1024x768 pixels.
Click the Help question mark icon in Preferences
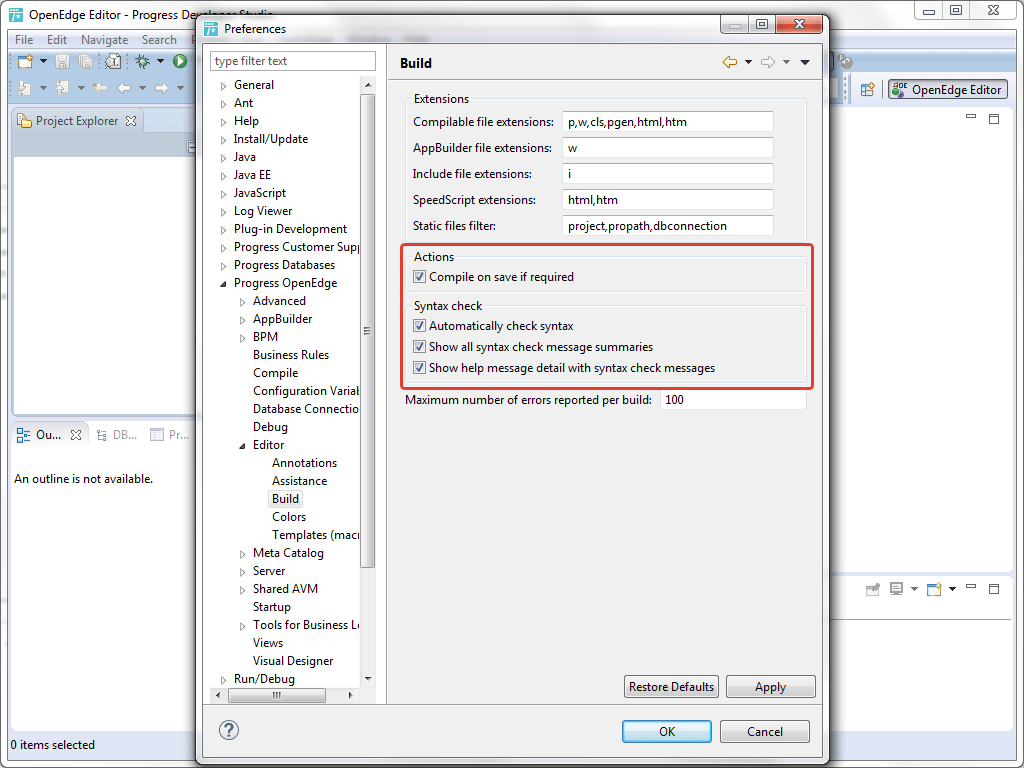point(229,729)
